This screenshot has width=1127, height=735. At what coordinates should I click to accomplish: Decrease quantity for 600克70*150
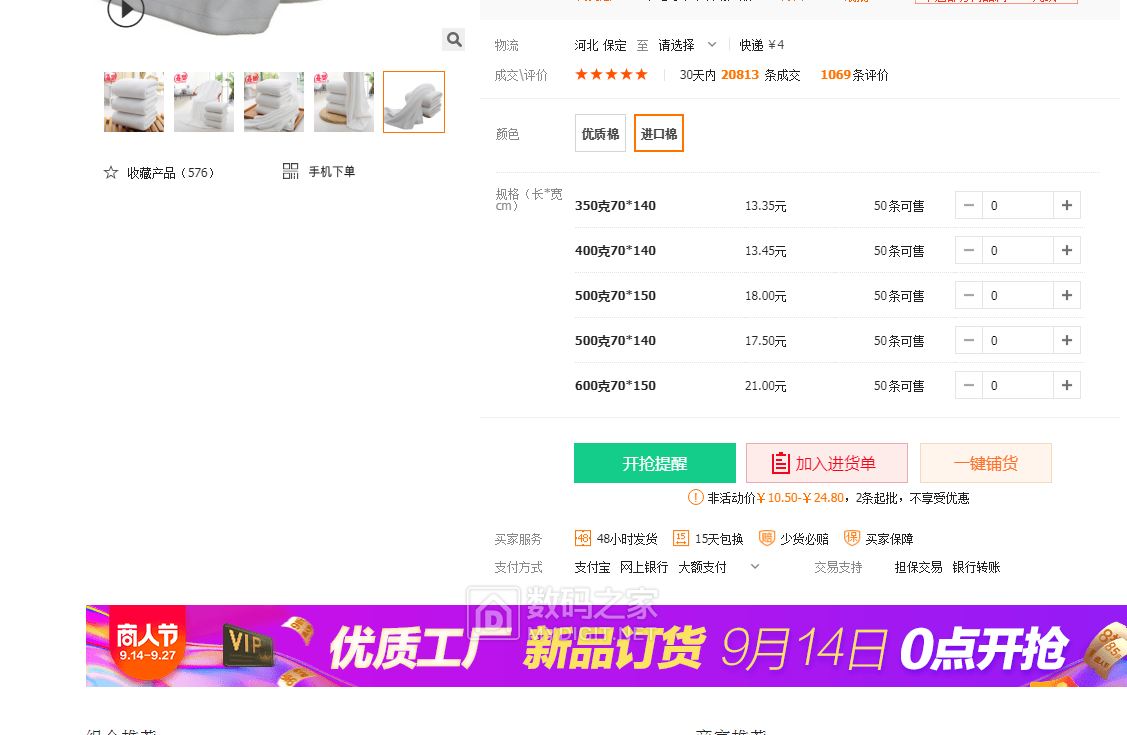pos(969,385)
